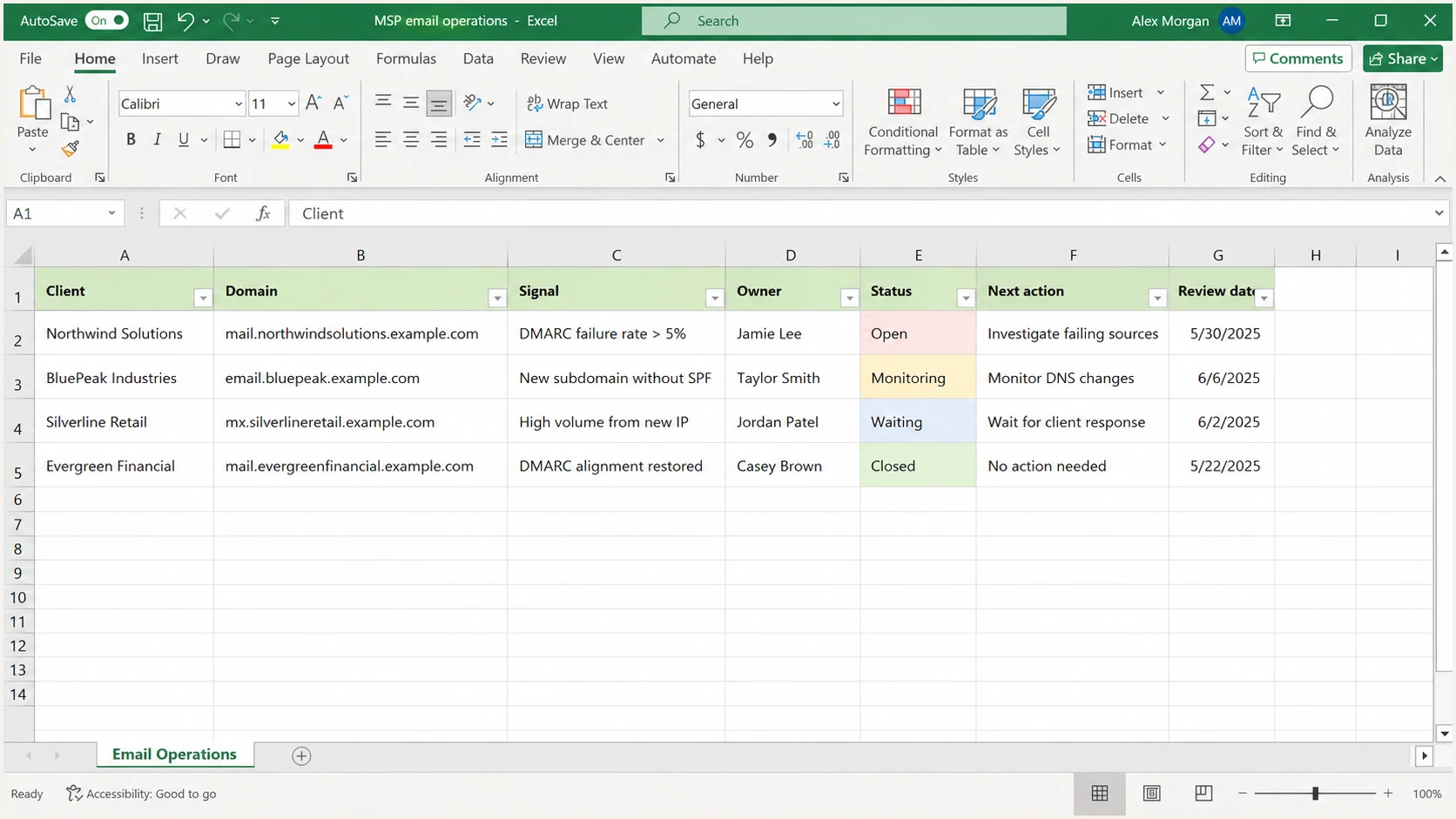Open the Data tab
Viewport: 1456px width, 819px height.
coord(478,58)
